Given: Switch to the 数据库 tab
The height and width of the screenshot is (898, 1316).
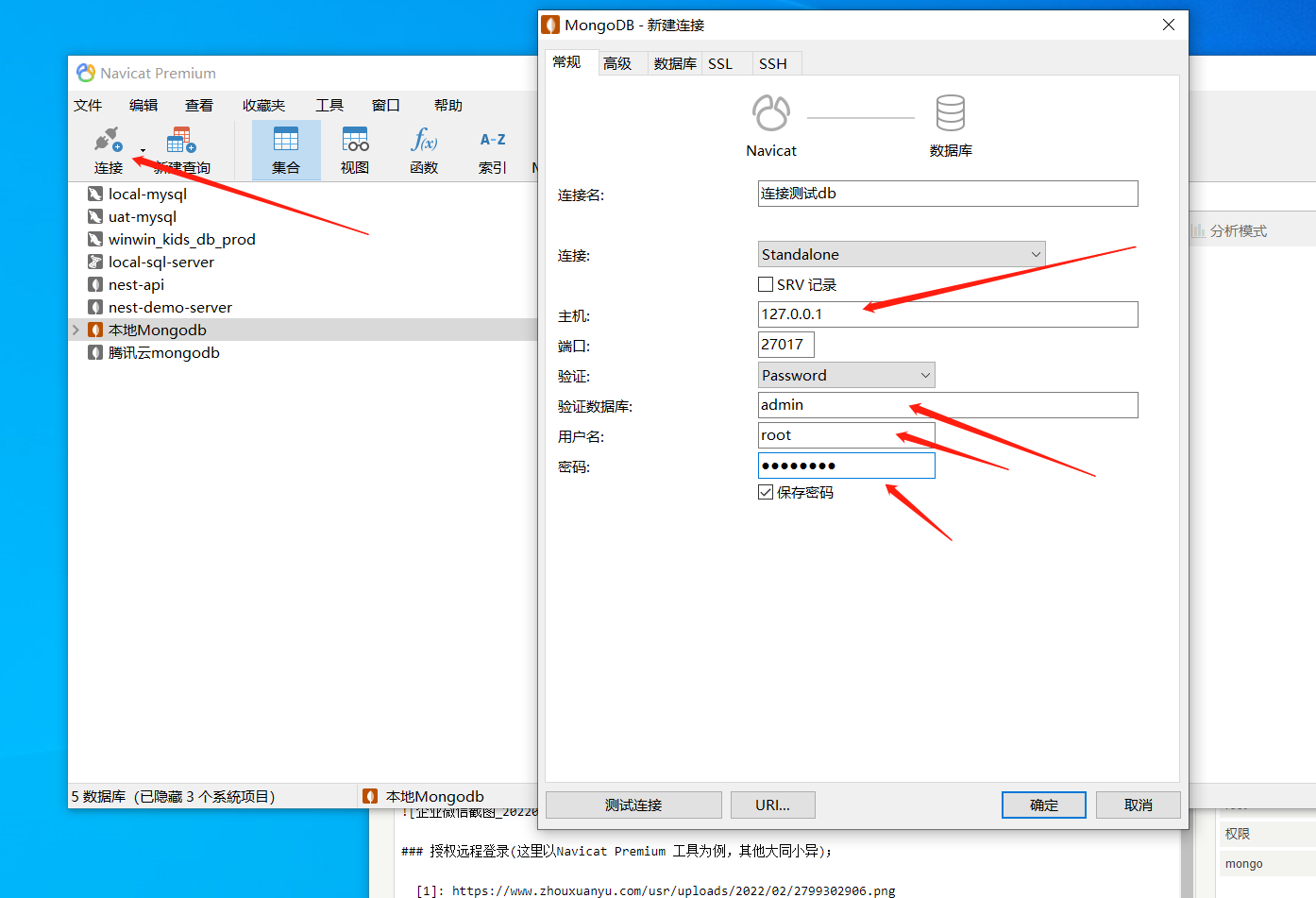Looking at the screenshot, I should pyautogui.click(x=675, y=63).
